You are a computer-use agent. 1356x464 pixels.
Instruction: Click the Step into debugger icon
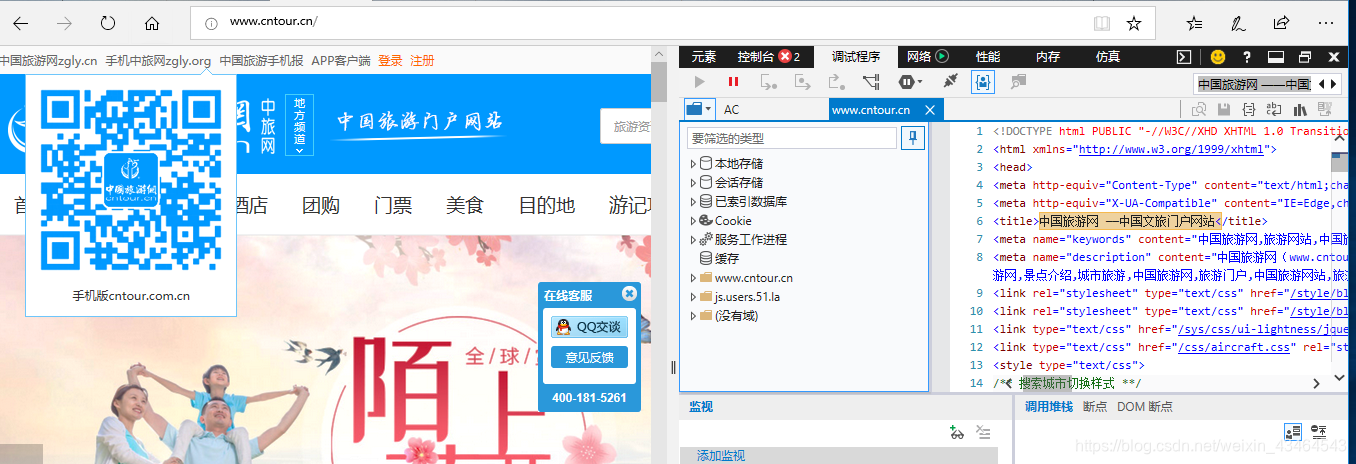768,82
